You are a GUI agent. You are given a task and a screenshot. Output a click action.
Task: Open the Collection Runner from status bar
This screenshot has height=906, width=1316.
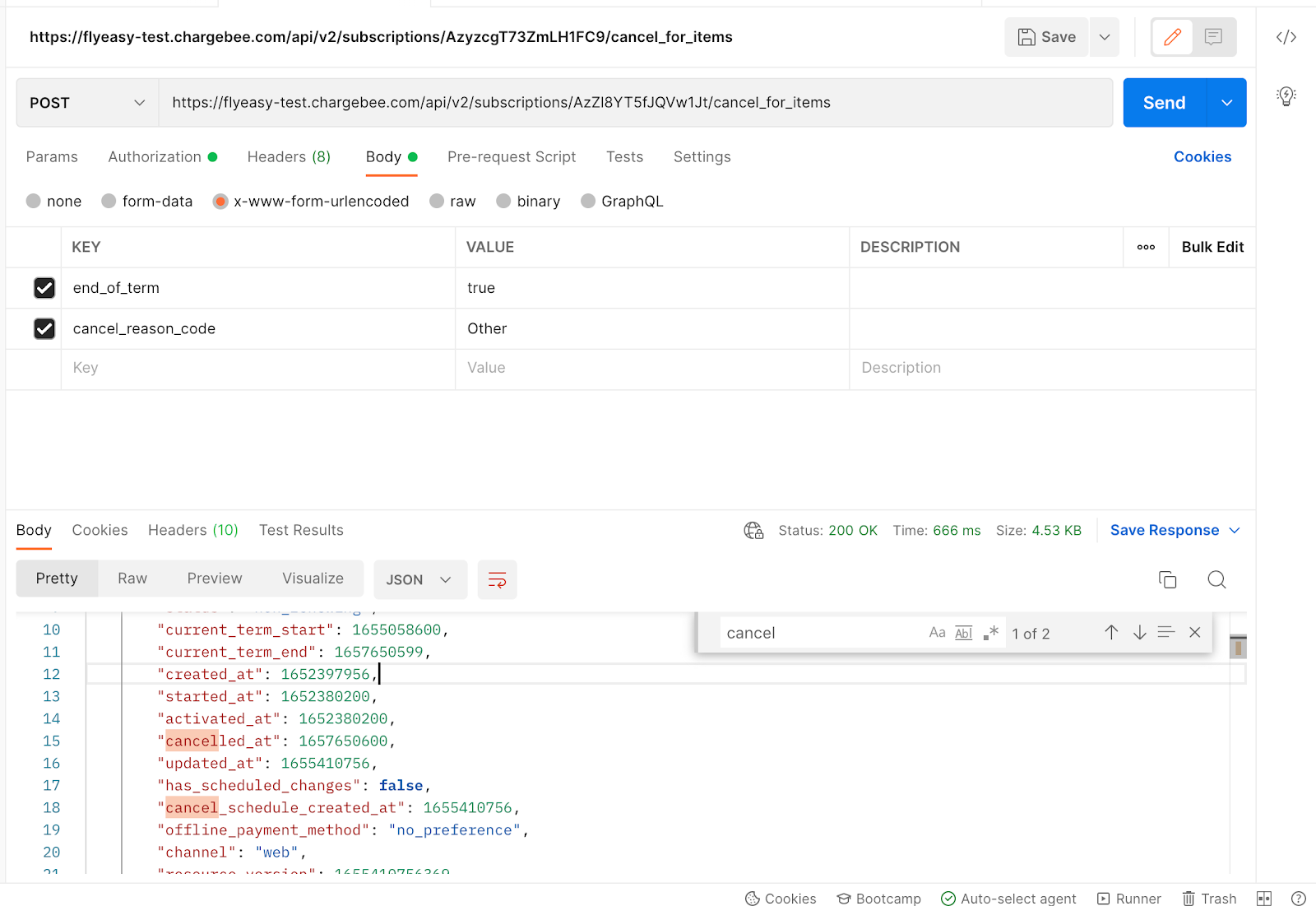click(x=1128, y=898)
